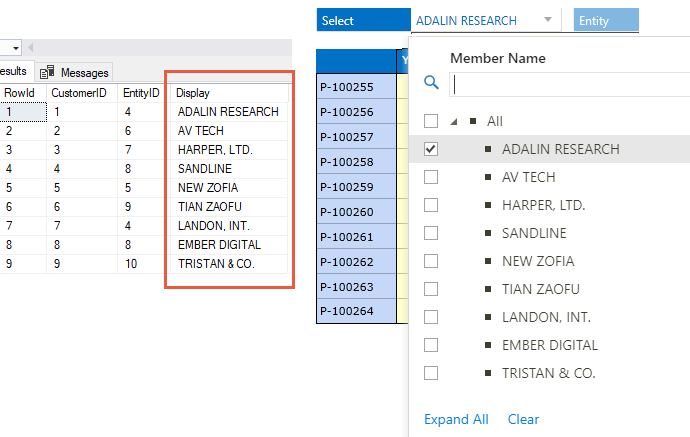Click the search magnifier icon
The width and height of the screenshot is (690, 437).
coord(432,84)
